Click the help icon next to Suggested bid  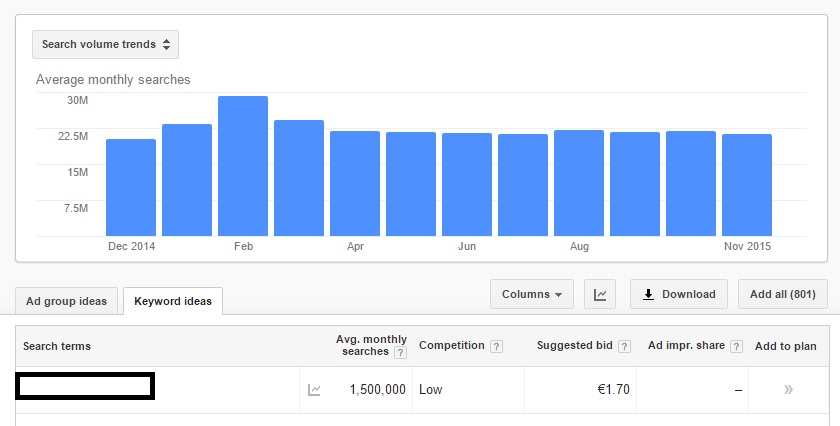(625, 347)
